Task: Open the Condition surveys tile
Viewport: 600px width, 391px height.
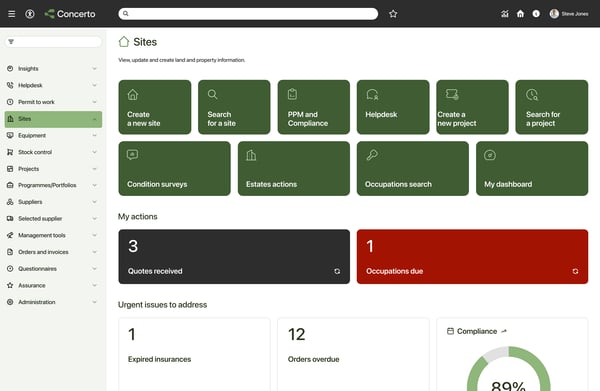Action: pos(174,169)
